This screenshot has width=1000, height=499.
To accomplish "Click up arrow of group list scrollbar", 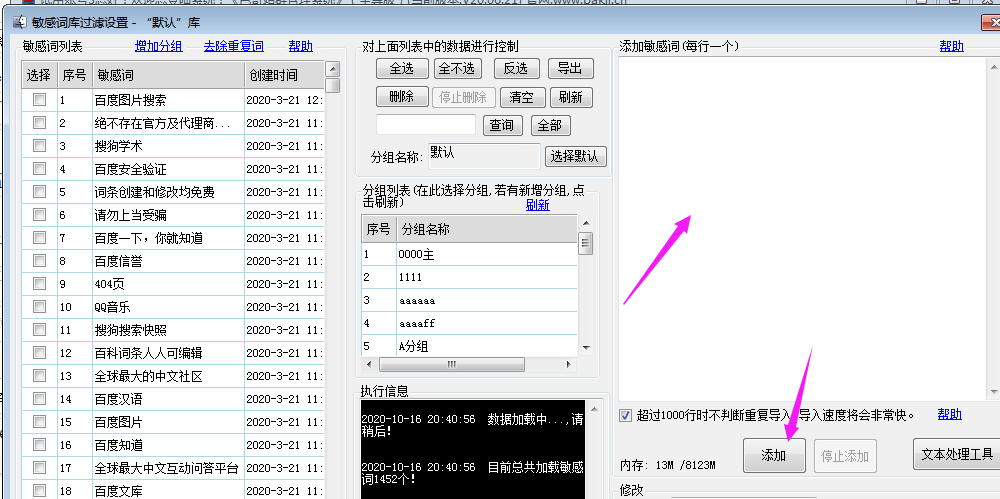I will [x=585, y=223].
